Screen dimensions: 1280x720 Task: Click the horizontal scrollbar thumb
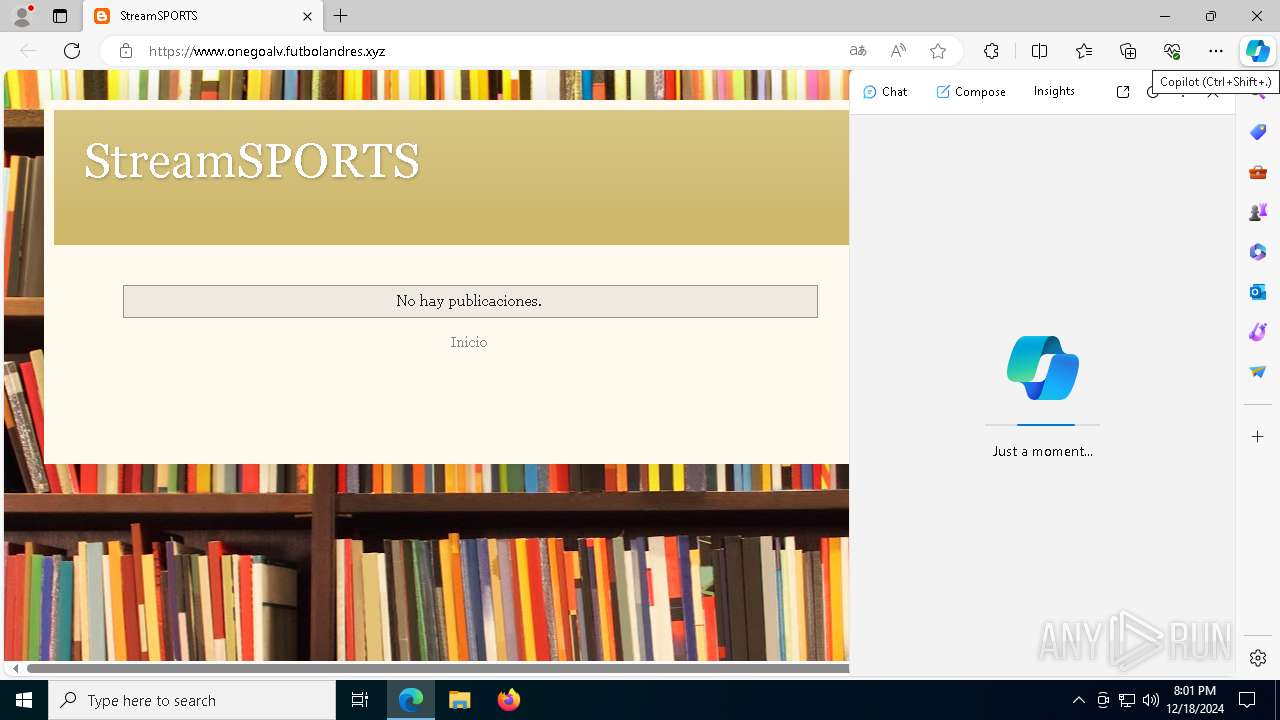point(438,668)
